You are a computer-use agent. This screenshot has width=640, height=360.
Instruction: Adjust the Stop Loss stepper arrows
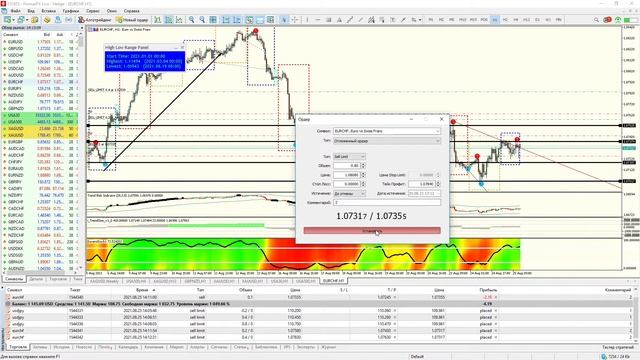coord(363,184)
